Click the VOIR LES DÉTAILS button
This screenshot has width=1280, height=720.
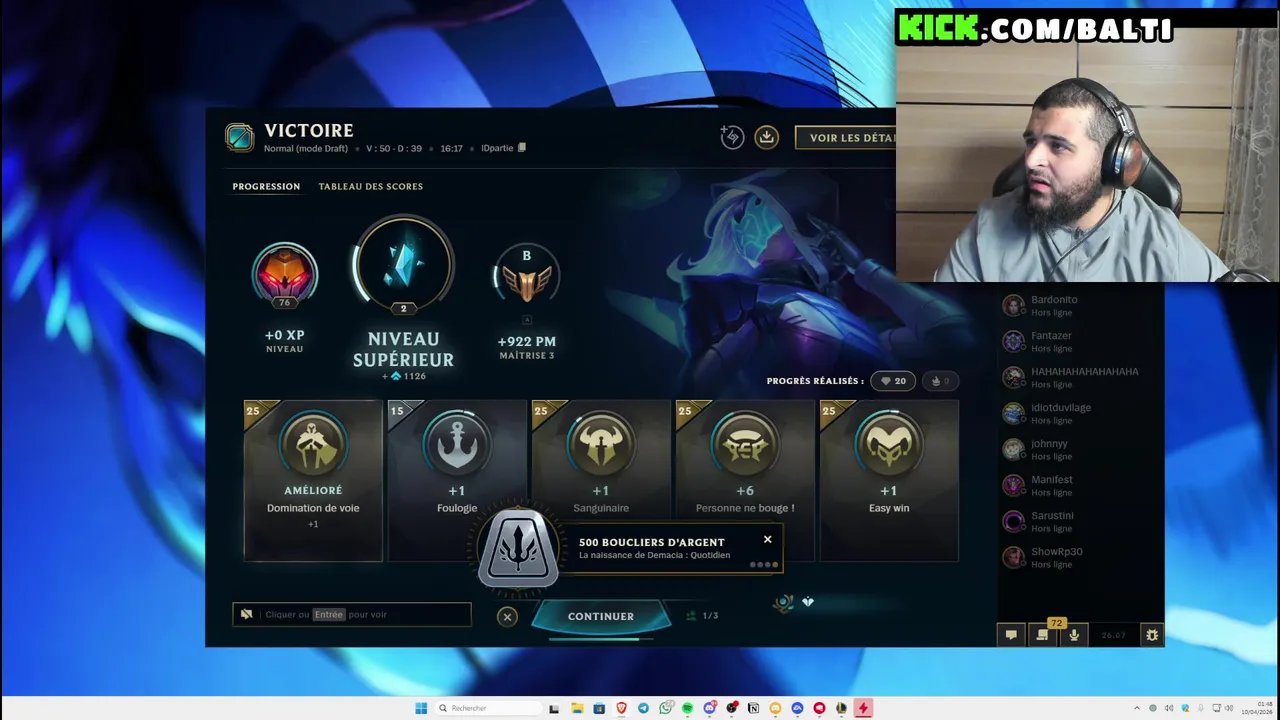(x=846, y=138)
